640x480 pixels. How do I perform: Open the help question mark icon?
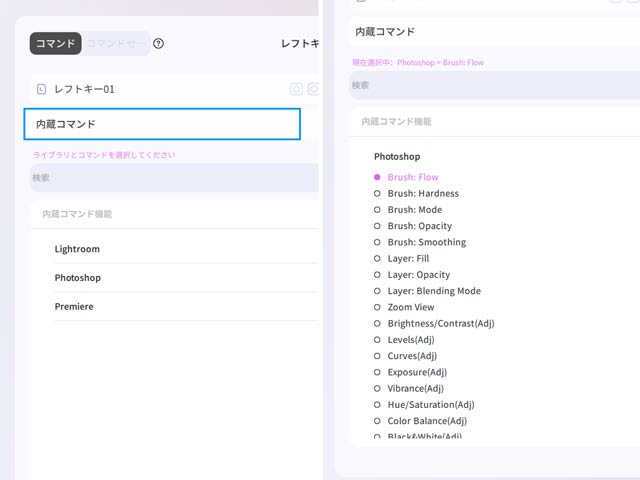tap(158, 43)
